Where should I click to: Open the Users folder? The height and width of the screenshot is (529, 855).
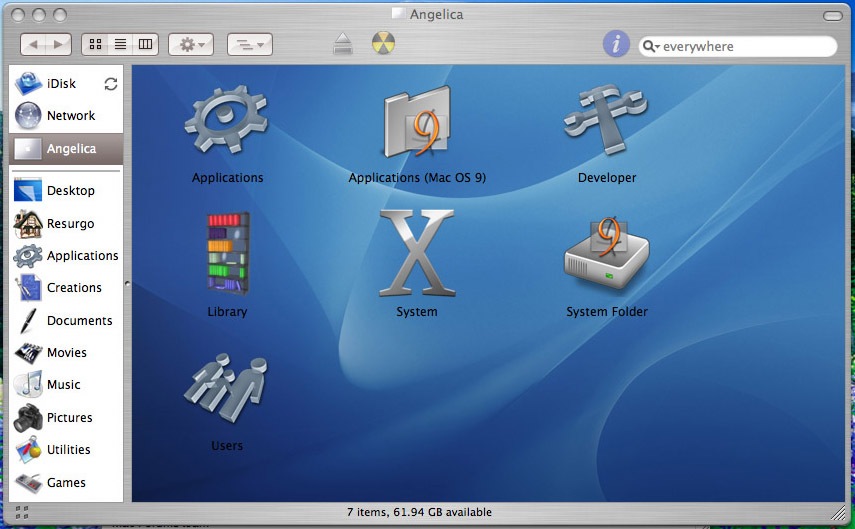coord(226,388)
